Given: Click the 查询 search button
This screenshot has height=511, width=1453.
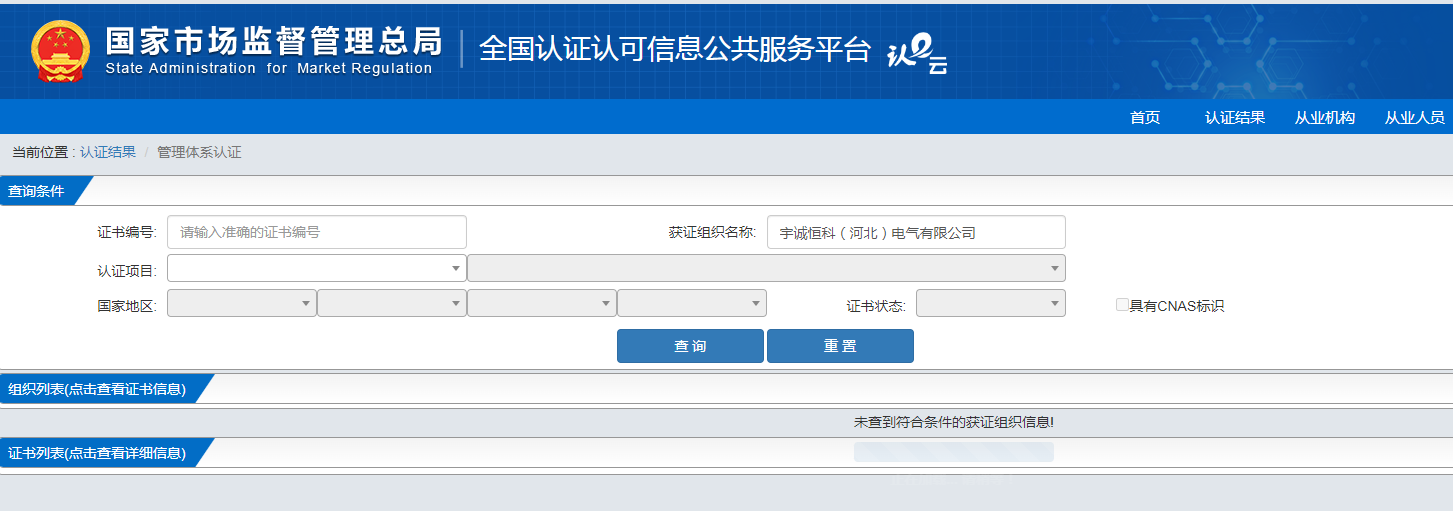Looking at the screenshot, I should [690, 346].
